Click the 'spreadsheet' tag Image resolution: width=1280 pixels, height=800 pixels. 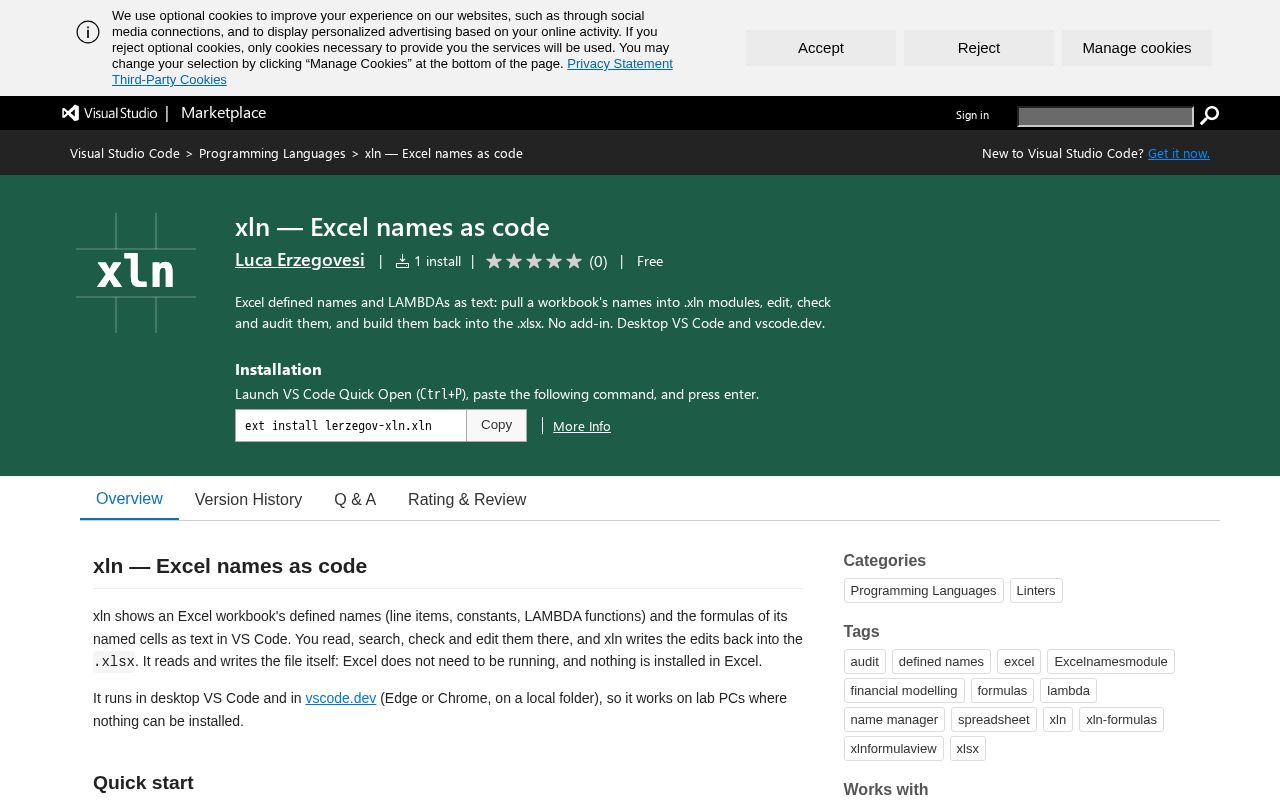click(994, 720)
